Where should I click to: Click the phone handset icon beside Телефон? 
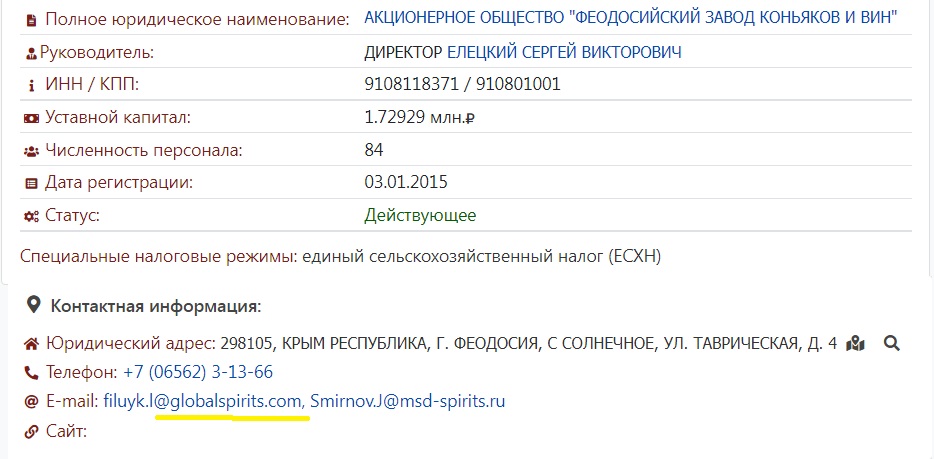[32, 373]
